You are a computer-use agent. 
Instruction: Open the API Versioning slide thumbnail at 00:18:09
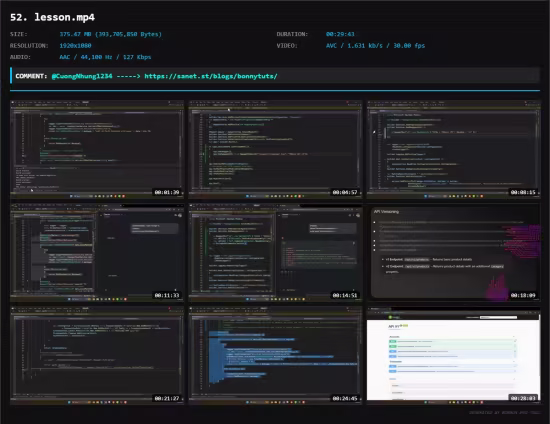[454, 253]
